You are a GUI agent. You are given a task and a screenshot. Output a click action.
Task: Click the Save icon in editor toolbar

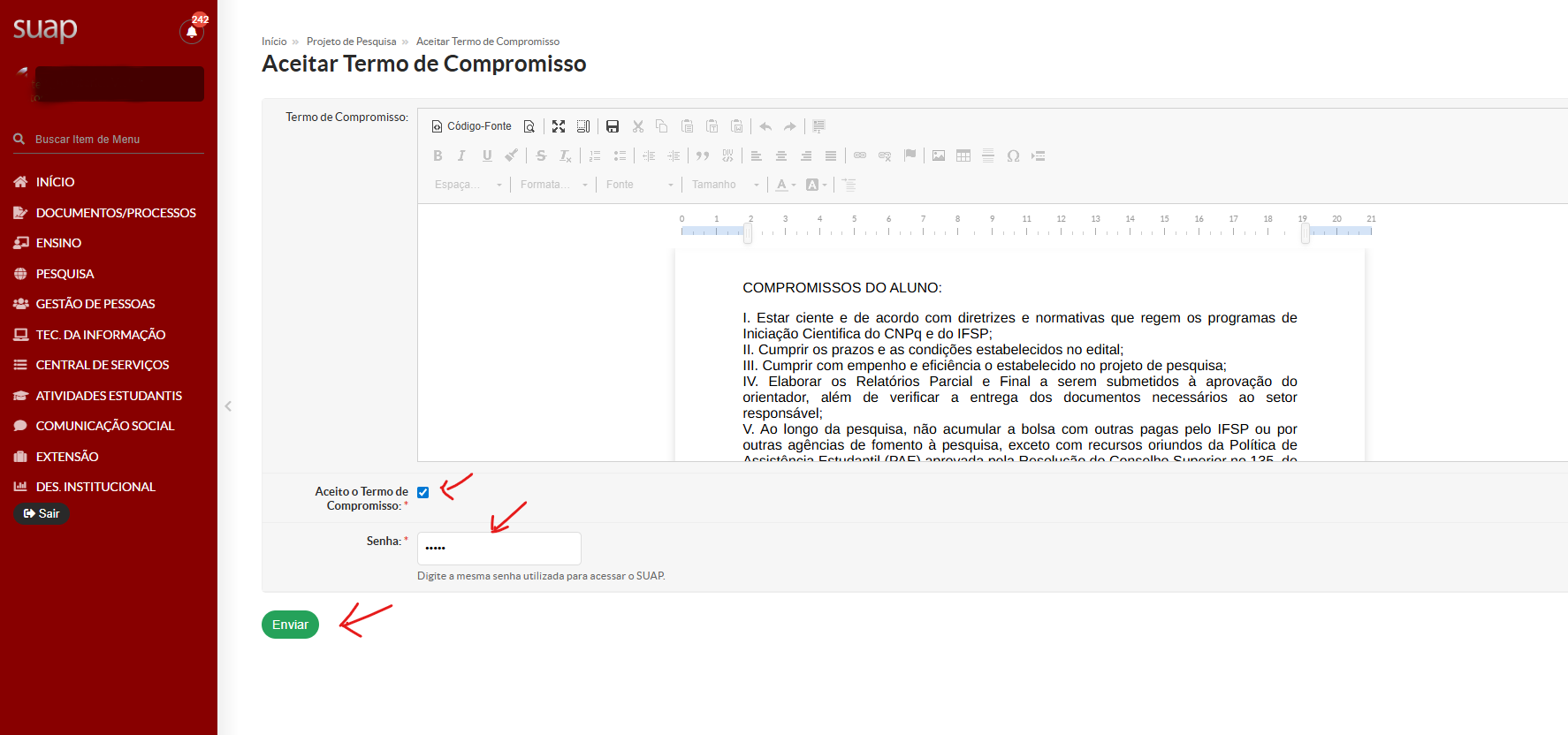613,126
